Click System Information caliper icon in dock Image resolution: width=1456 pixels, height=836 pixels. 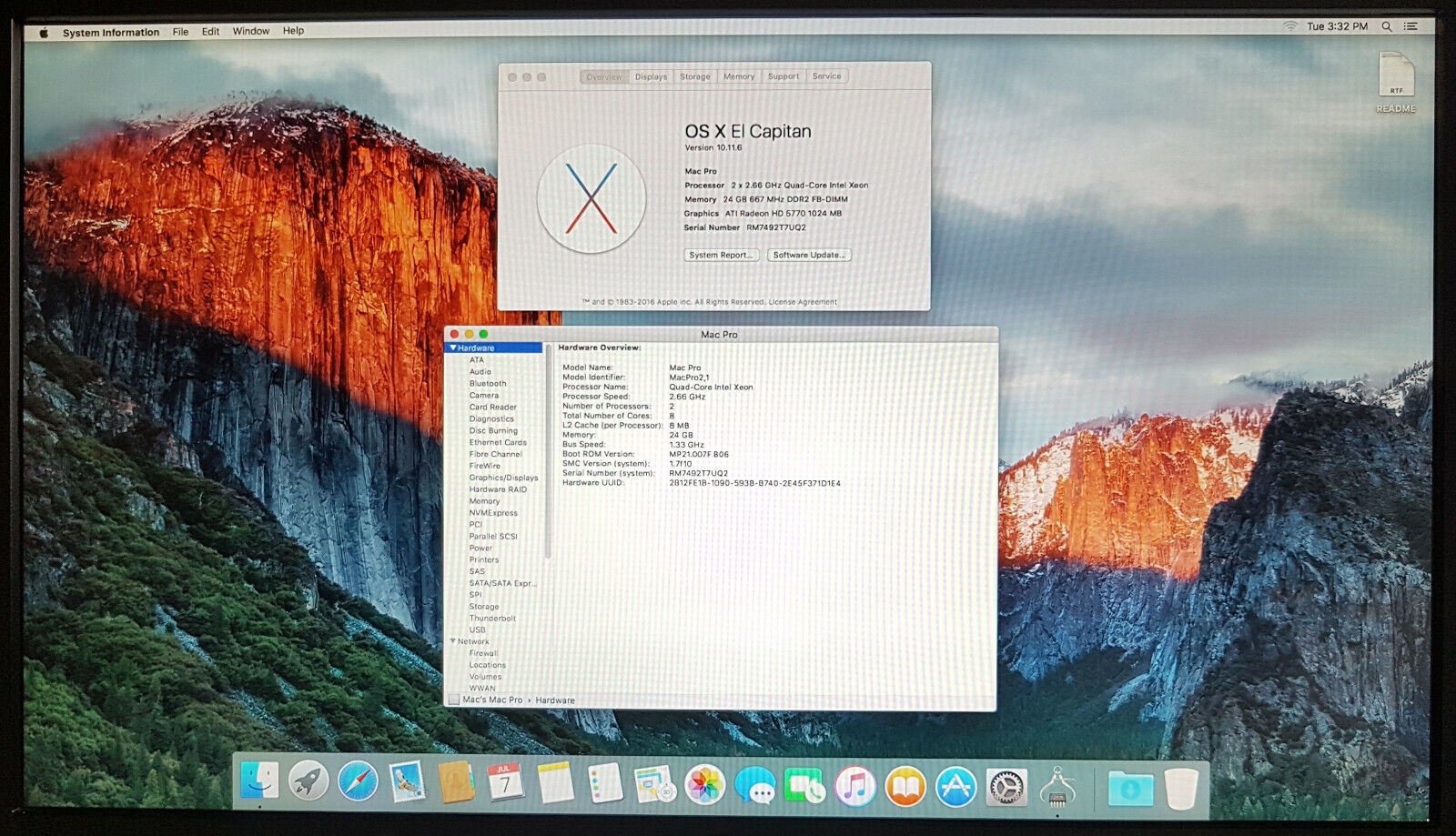[1057, 788]
